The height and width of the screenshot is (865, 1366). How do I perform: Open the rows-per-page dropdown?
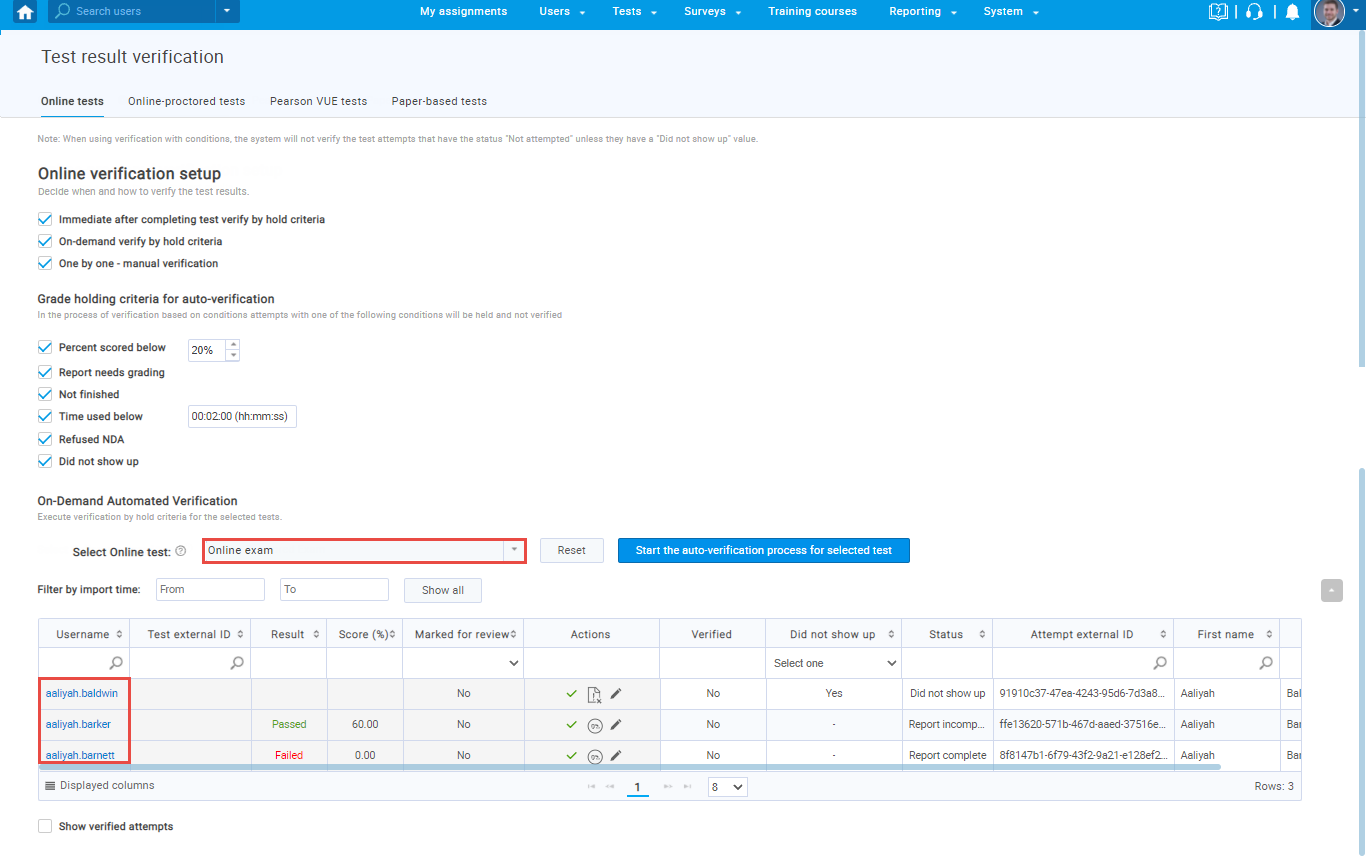click(727, 787)
